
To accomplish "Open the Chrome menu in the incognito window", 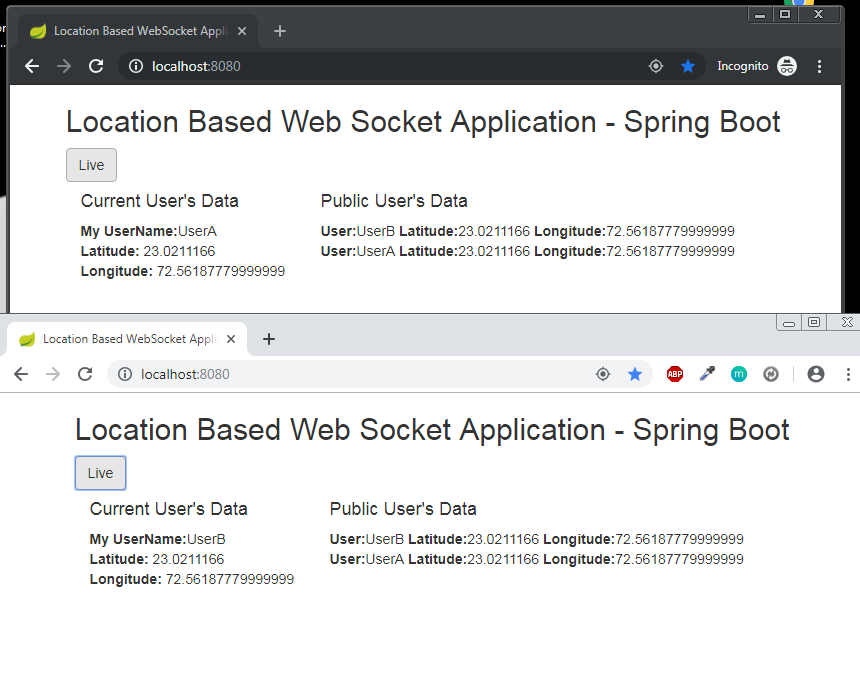I will pyautogui.click(x=819, y=66).
